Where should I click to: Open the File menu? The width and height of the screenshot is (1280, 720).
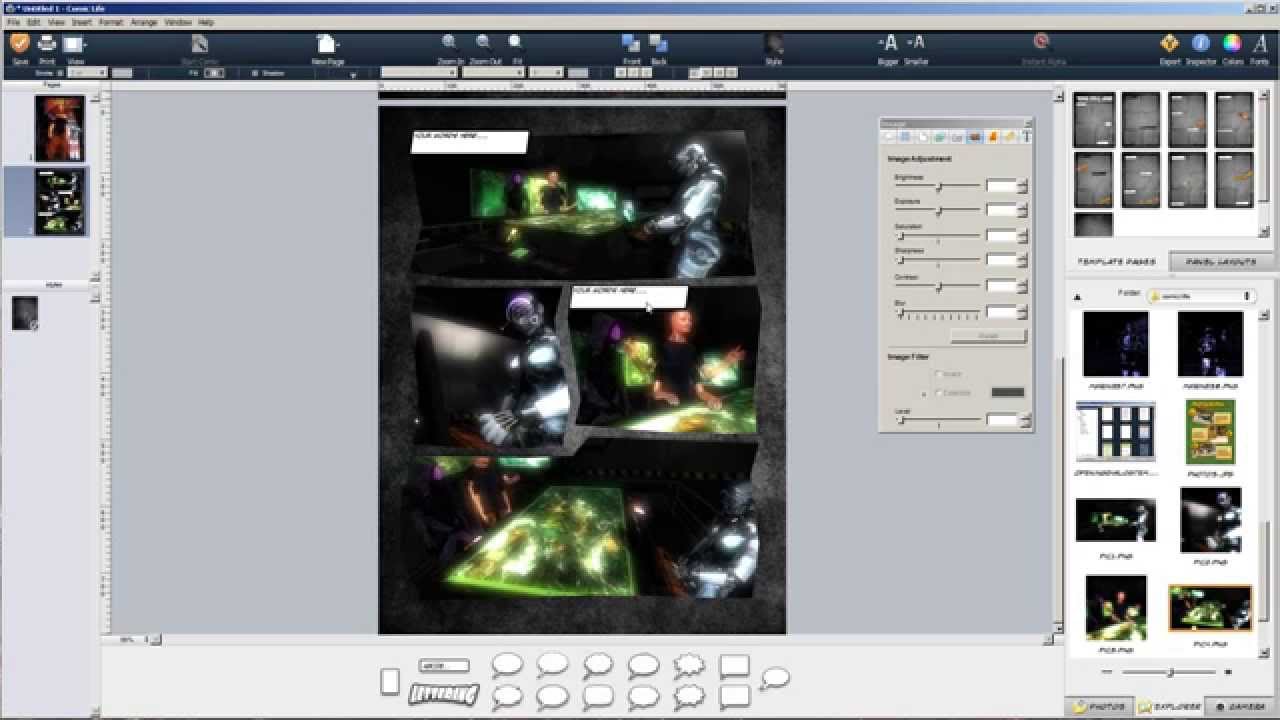[13, 22]
